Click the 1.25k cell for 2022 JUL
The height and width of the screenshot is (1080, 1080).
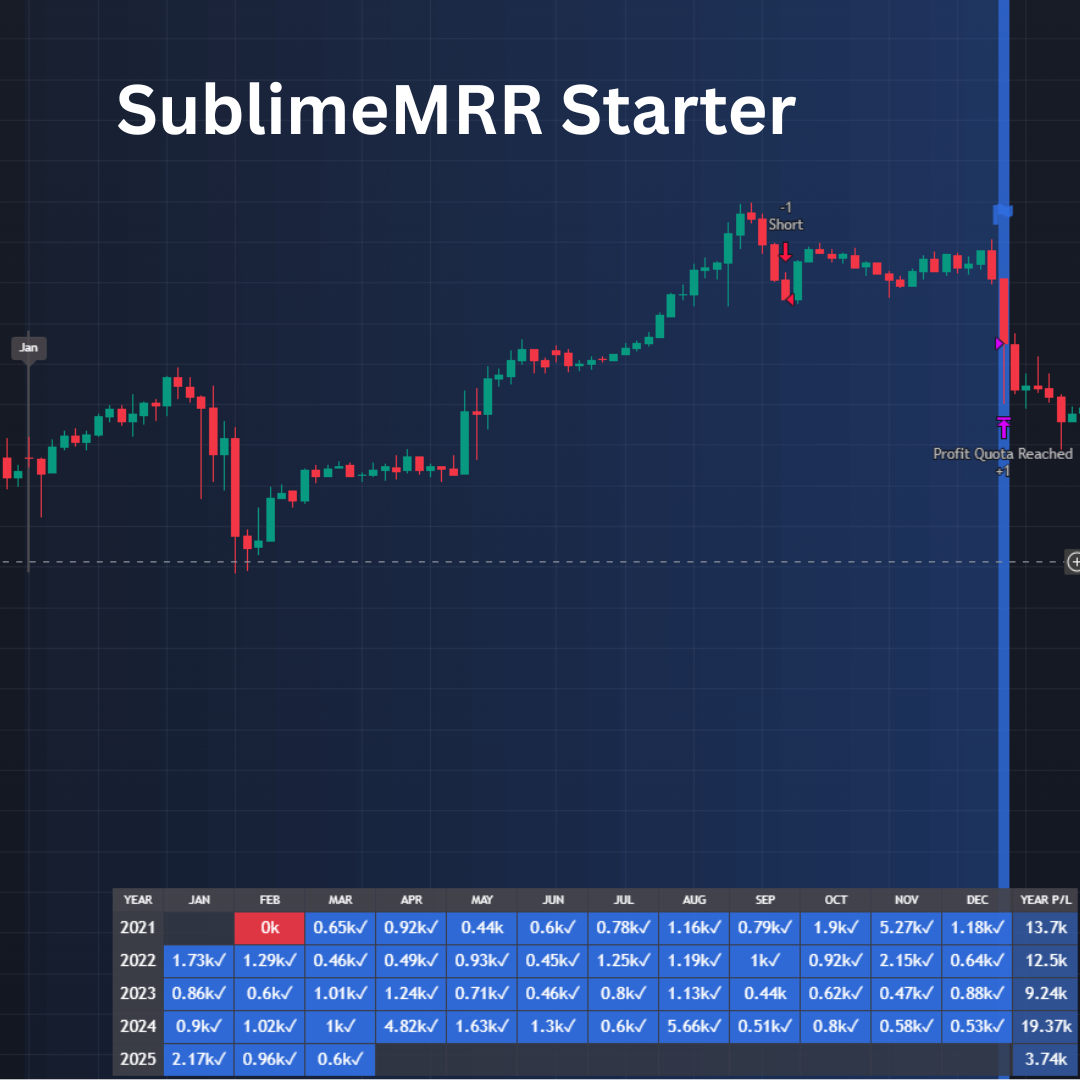click(x=623, y=960)
